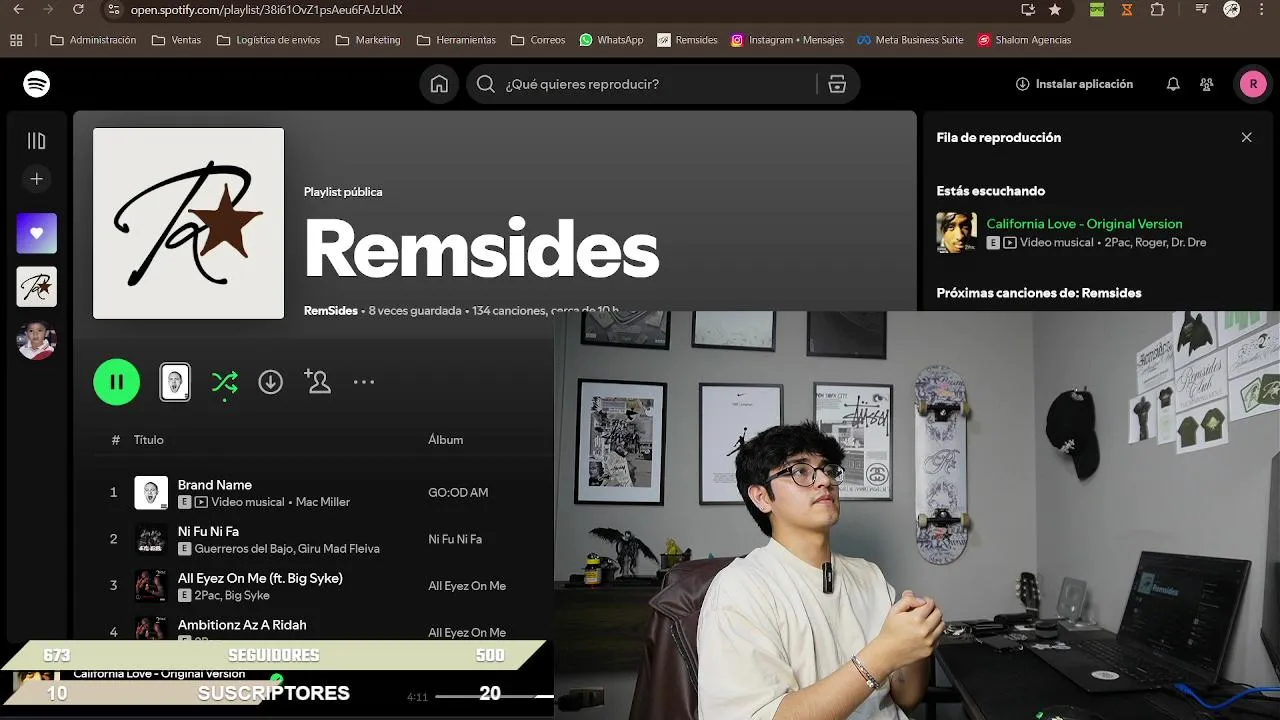Click the # column header
1280x720 pixels.
tap(116, 440)
